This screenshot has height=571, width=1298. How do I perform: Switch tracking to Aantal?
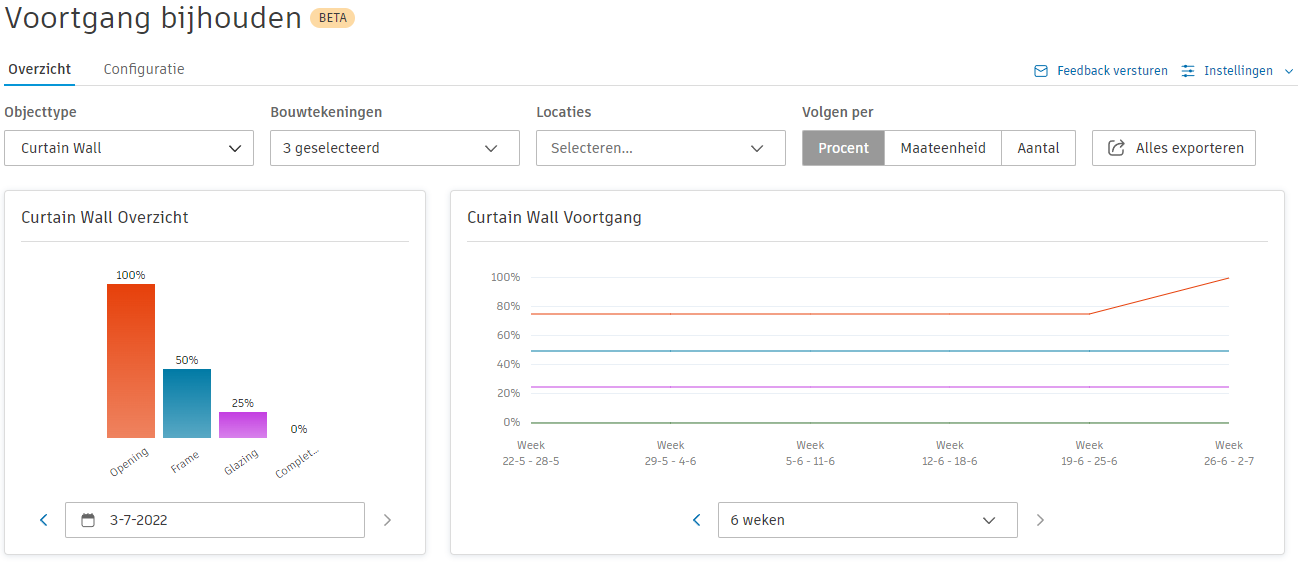coord(1038,148)
